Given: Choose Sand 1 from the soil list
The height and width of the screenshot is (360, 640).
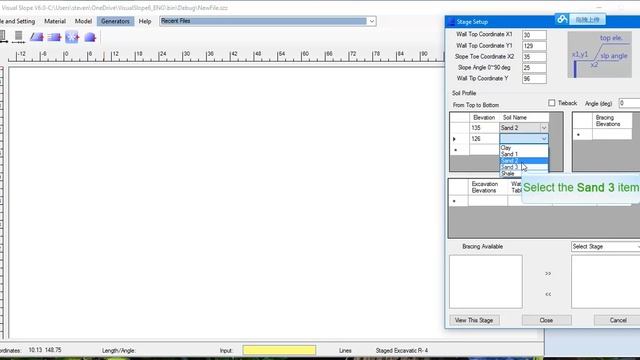Looking at the screenshot, I should [x=524, y=154].
